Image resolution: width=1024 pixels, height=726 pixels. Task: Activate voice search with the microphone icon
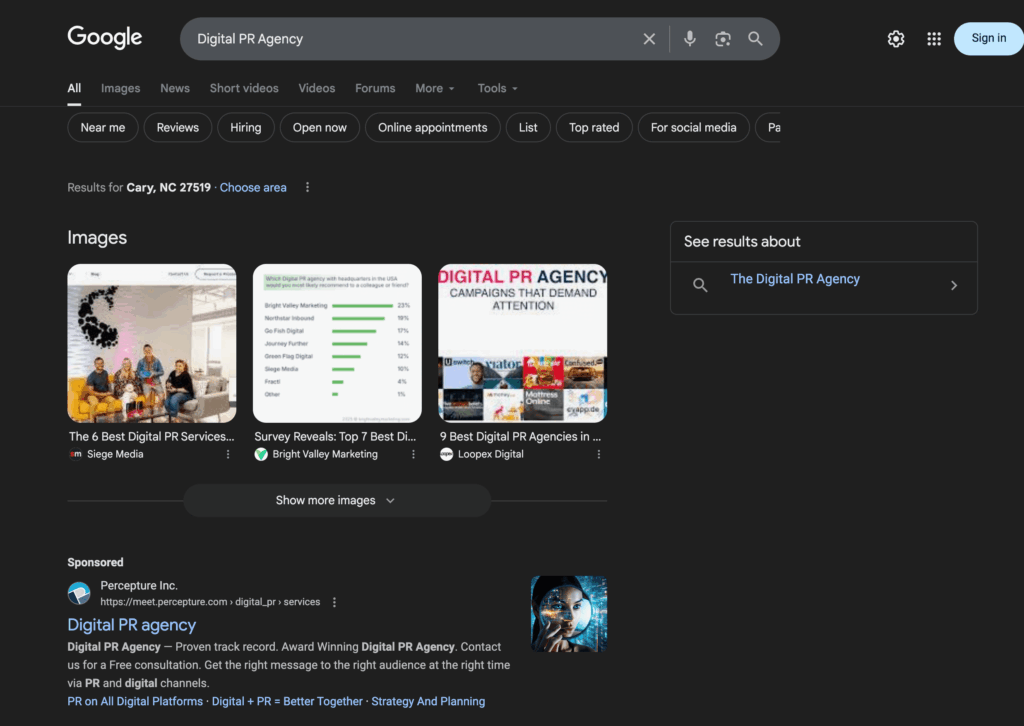coord(689,38)
